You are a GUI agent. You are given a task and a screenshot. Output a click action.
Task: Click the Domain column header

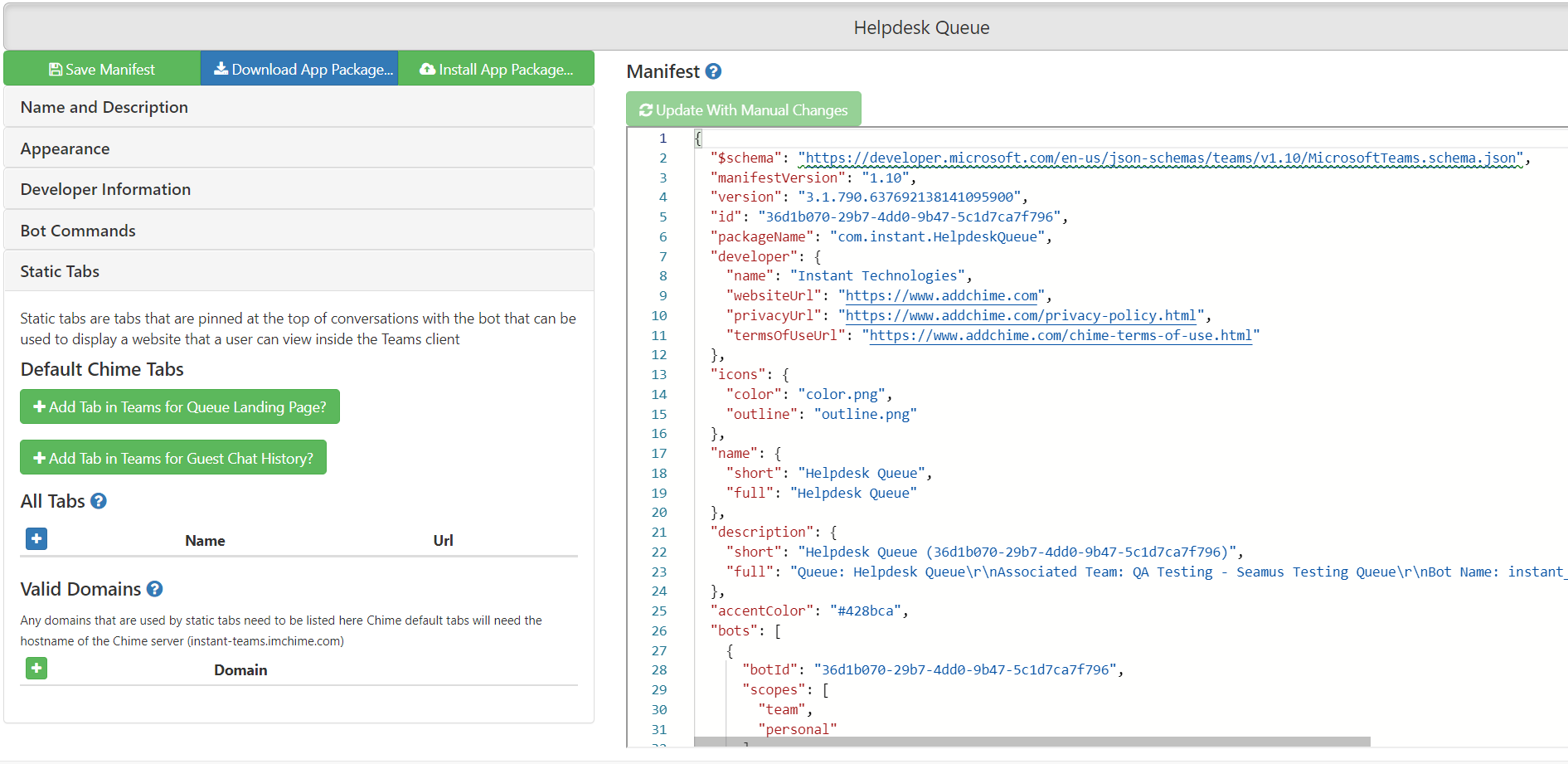(240, 669)
